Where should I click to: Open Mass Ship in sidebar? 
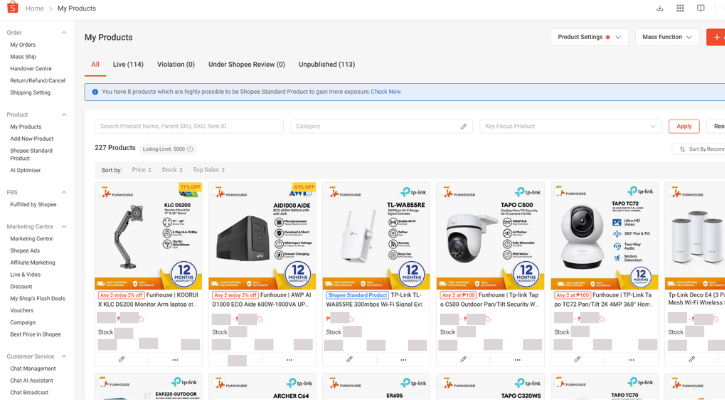tap(23, 56)
